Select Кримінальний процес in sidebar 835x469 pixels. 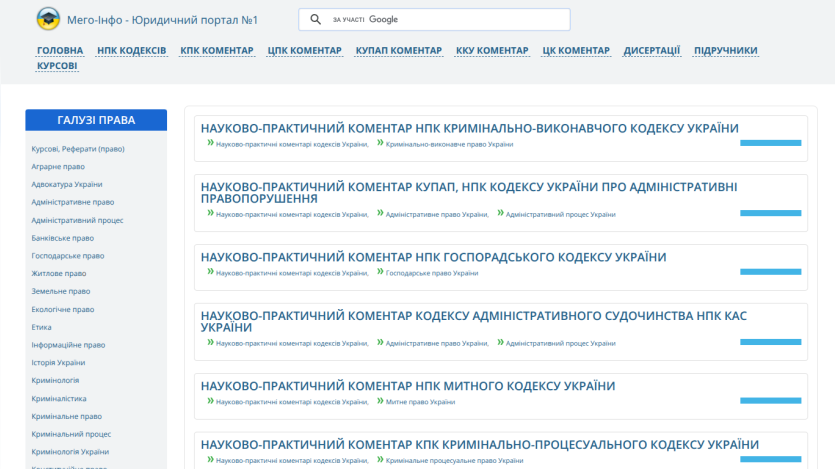click(71, 434)
